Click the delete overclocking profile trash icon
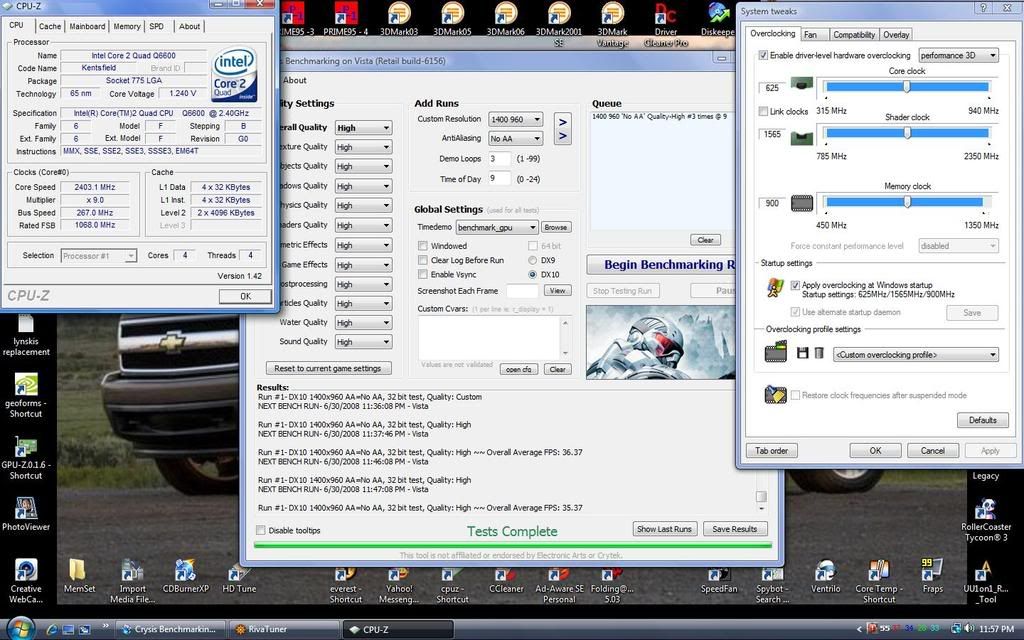Viewport: 1024px width, 640px height. pos(819,353)
